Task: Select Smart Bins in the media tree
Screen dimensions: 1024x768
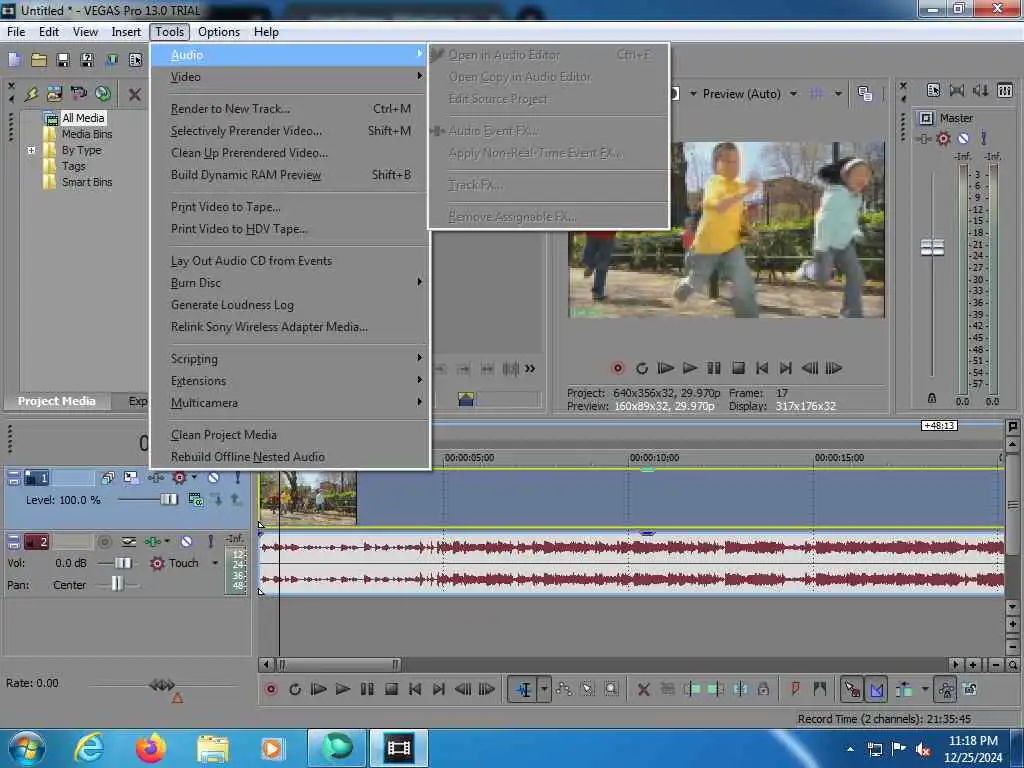Action: [x=87, y=182]
